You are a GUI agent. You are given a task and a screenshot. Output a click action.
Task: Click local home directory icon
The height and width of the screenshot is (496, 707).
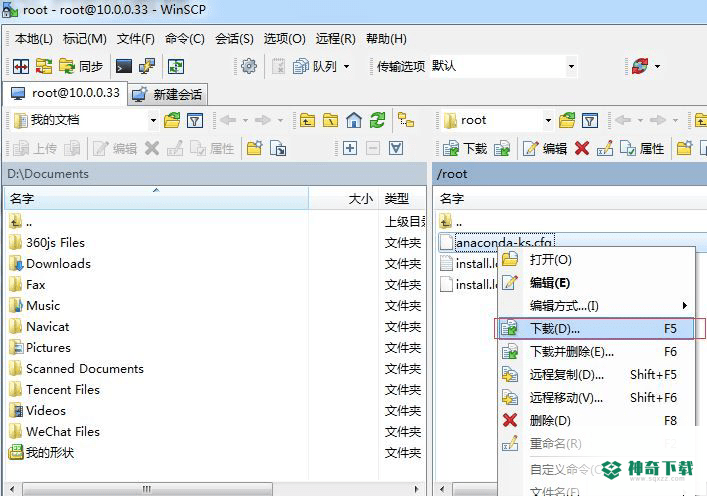tap(354, 120)
